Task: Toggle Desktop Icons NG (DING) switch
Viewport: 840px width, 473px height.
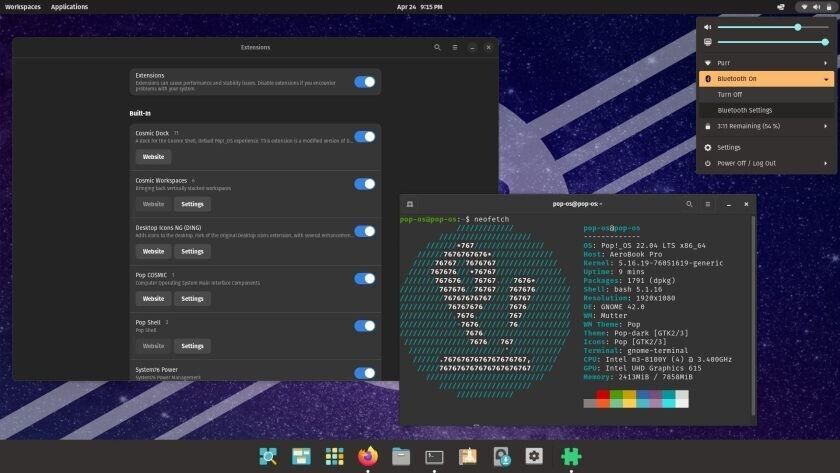Action: [365, 231]
